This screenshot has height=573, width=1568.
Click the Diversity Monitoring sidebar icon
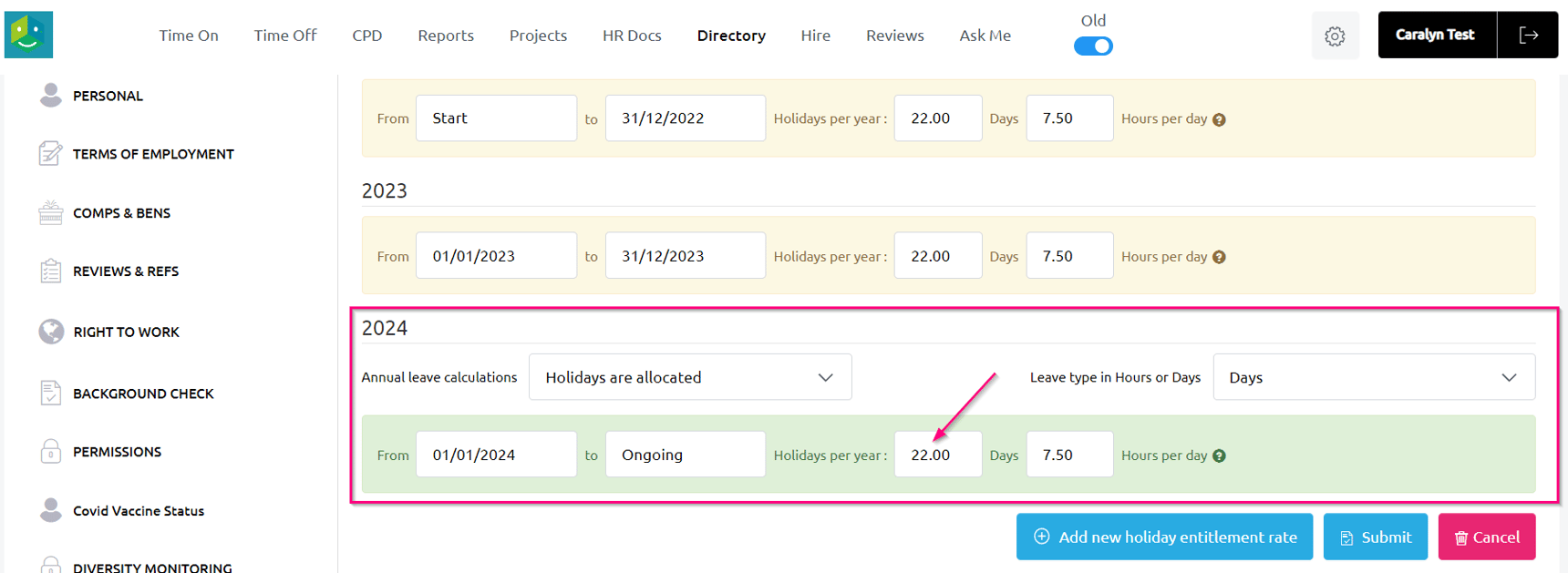pyautogui.click(x=51, y=565)
